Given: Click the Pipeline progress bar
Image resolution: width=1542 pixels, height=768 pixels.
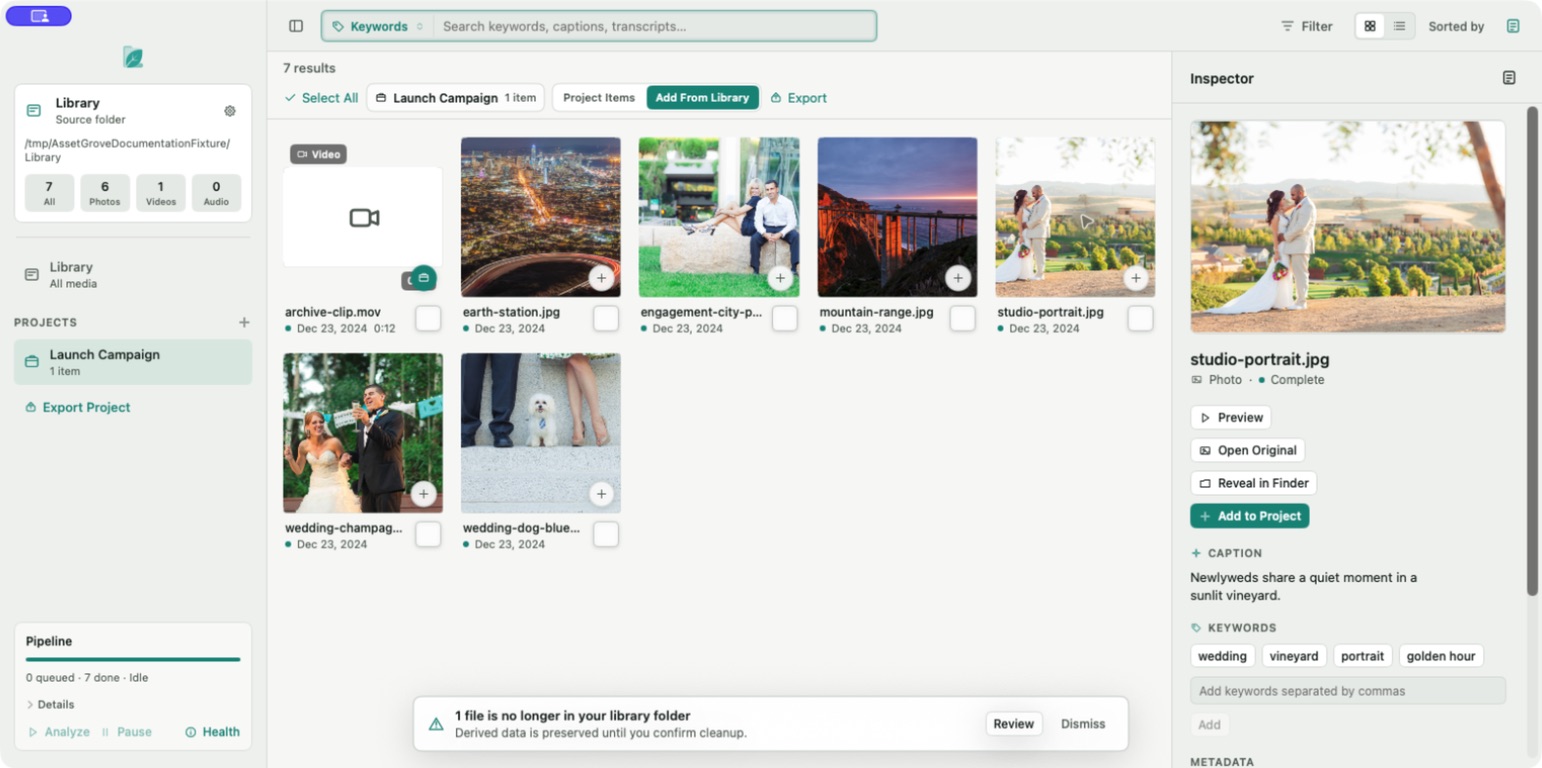Looking at the screenshot, I should pyautogui.click(x=133, y=659).
